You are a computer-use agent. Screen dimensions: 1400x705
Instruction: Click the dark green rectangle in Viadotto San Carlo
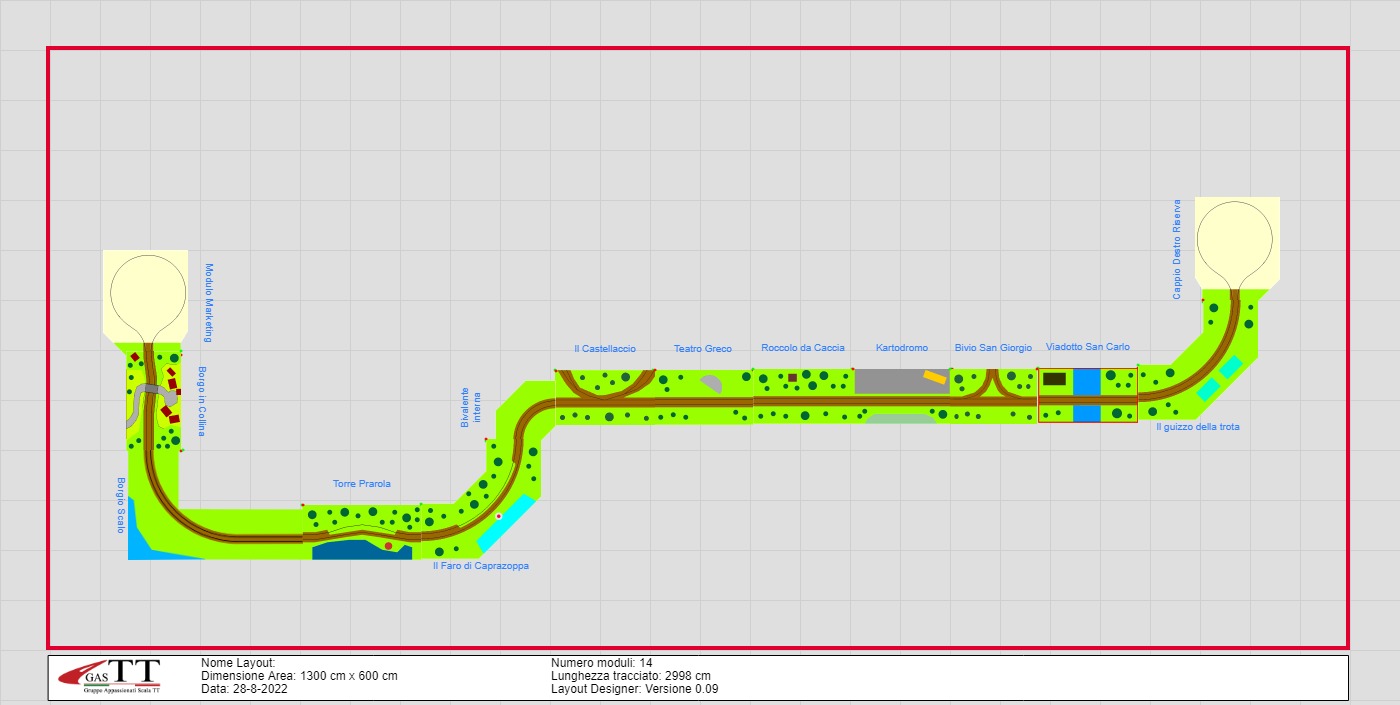coord(1054,379)
